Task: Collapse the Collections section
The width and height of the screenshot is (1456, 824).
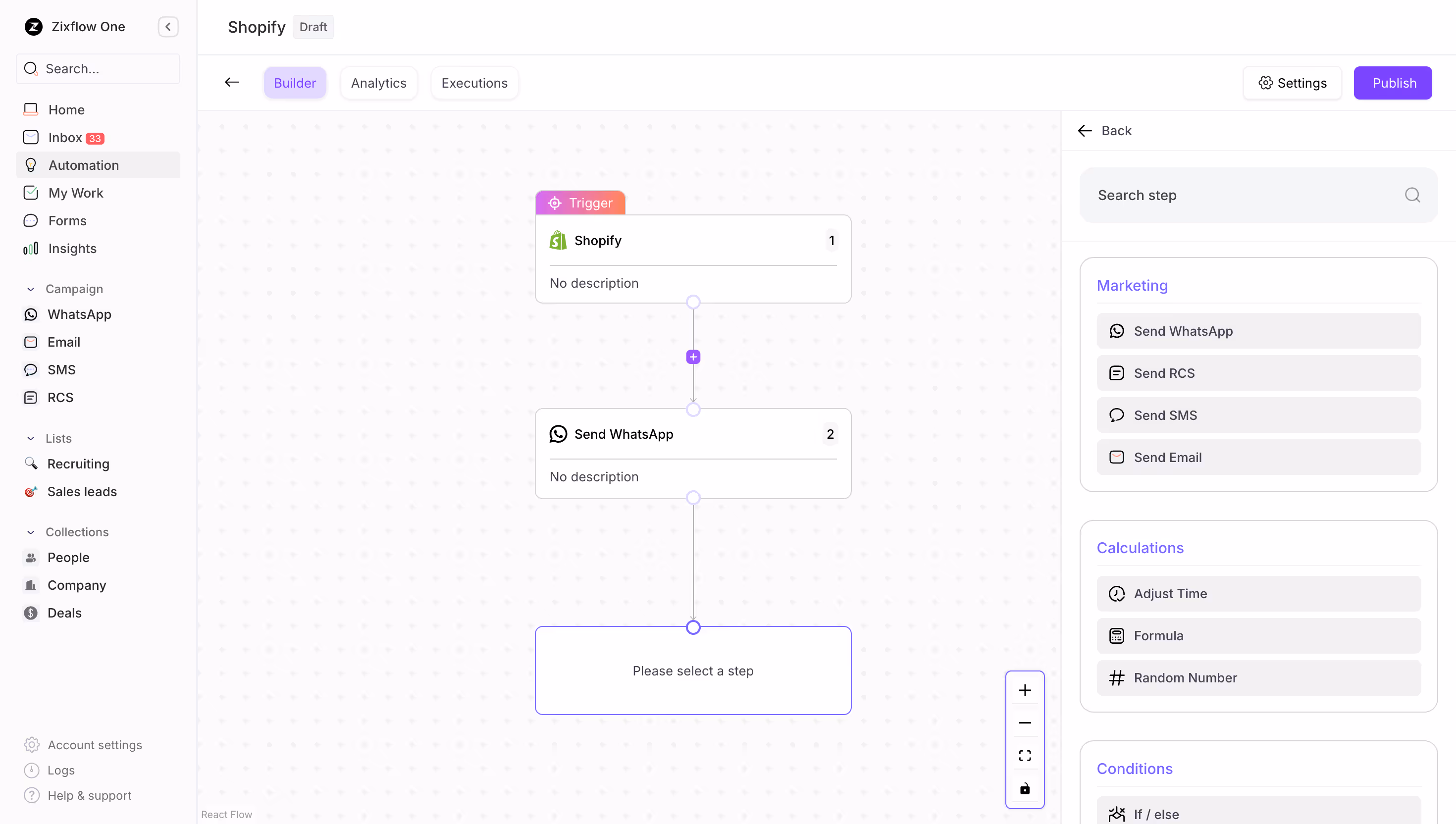Action: pyautogui.click(x=31, y=532)
